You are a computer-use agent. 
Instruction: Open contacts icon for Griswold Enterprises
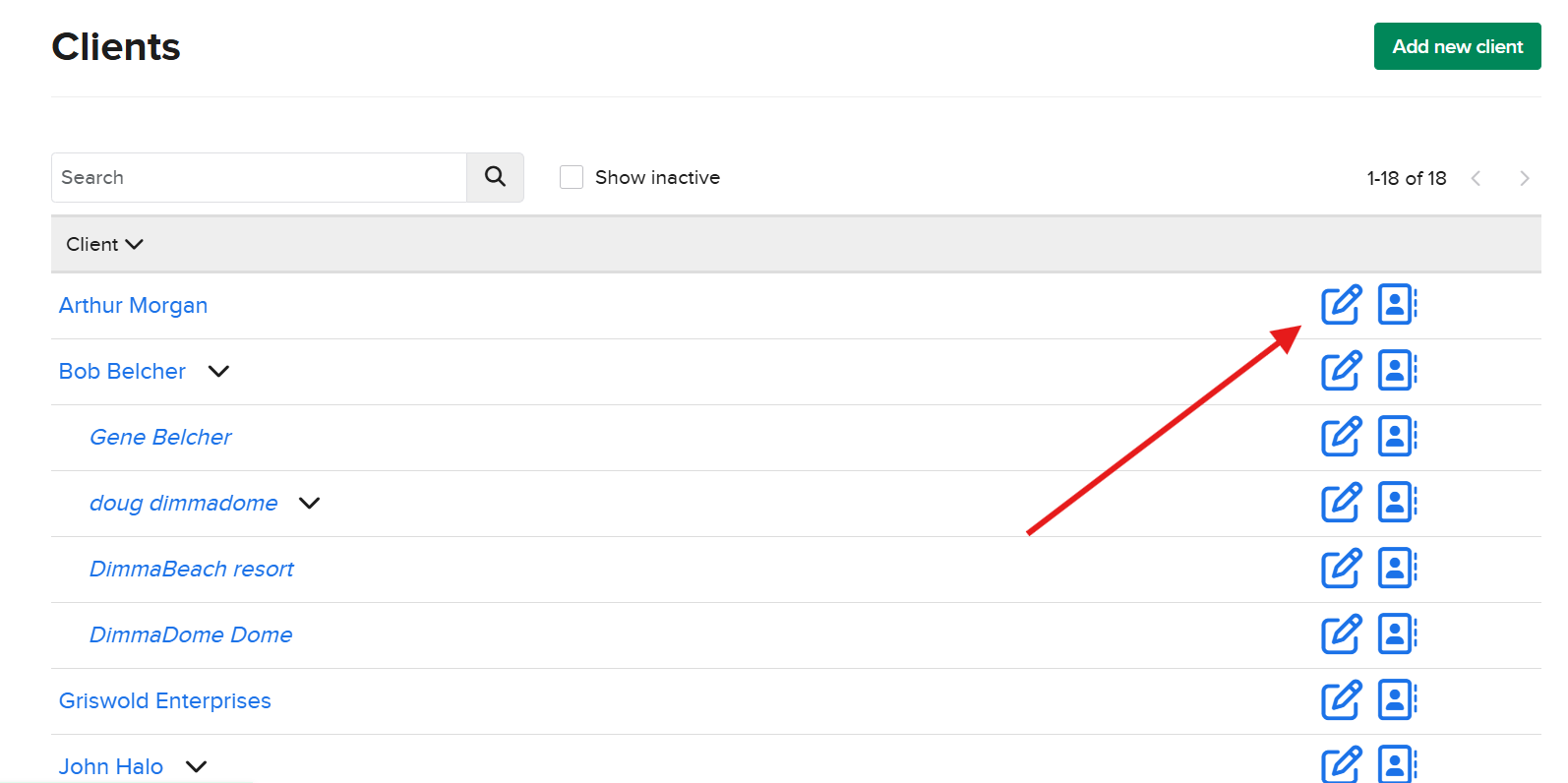click(x=1396, y=700)
